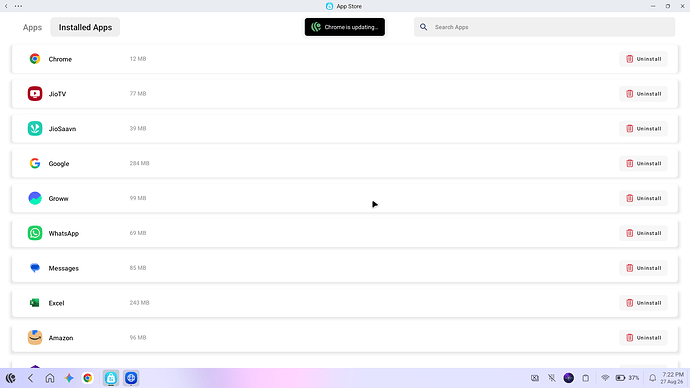Open the notifications bell

pos(653,378)
